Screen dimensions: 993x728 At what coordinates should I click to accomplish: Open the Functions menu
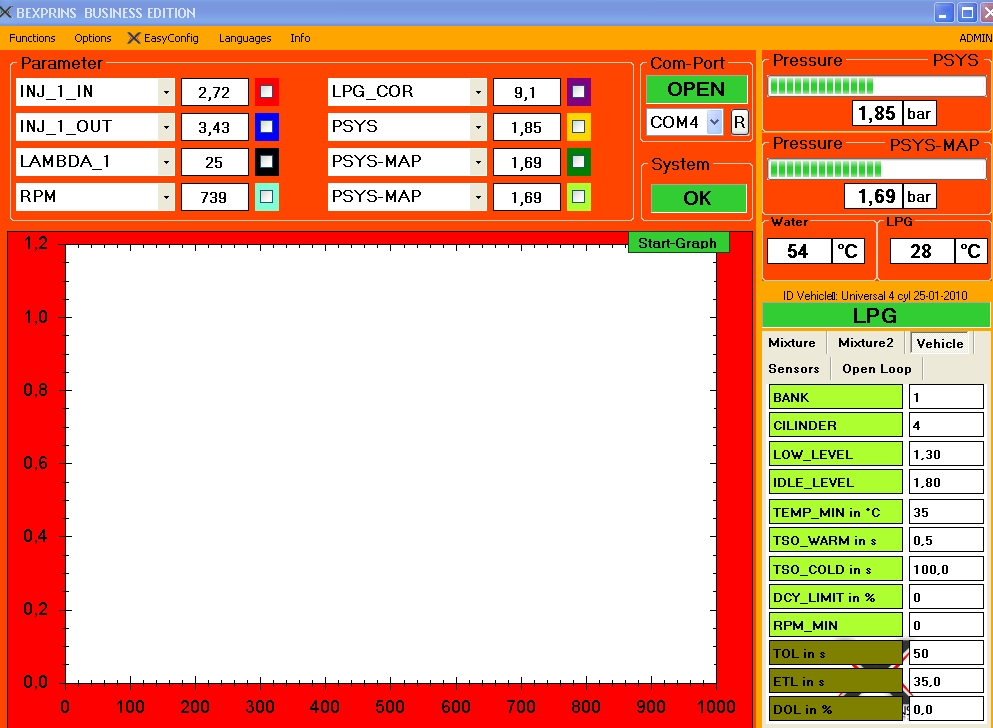32,38
